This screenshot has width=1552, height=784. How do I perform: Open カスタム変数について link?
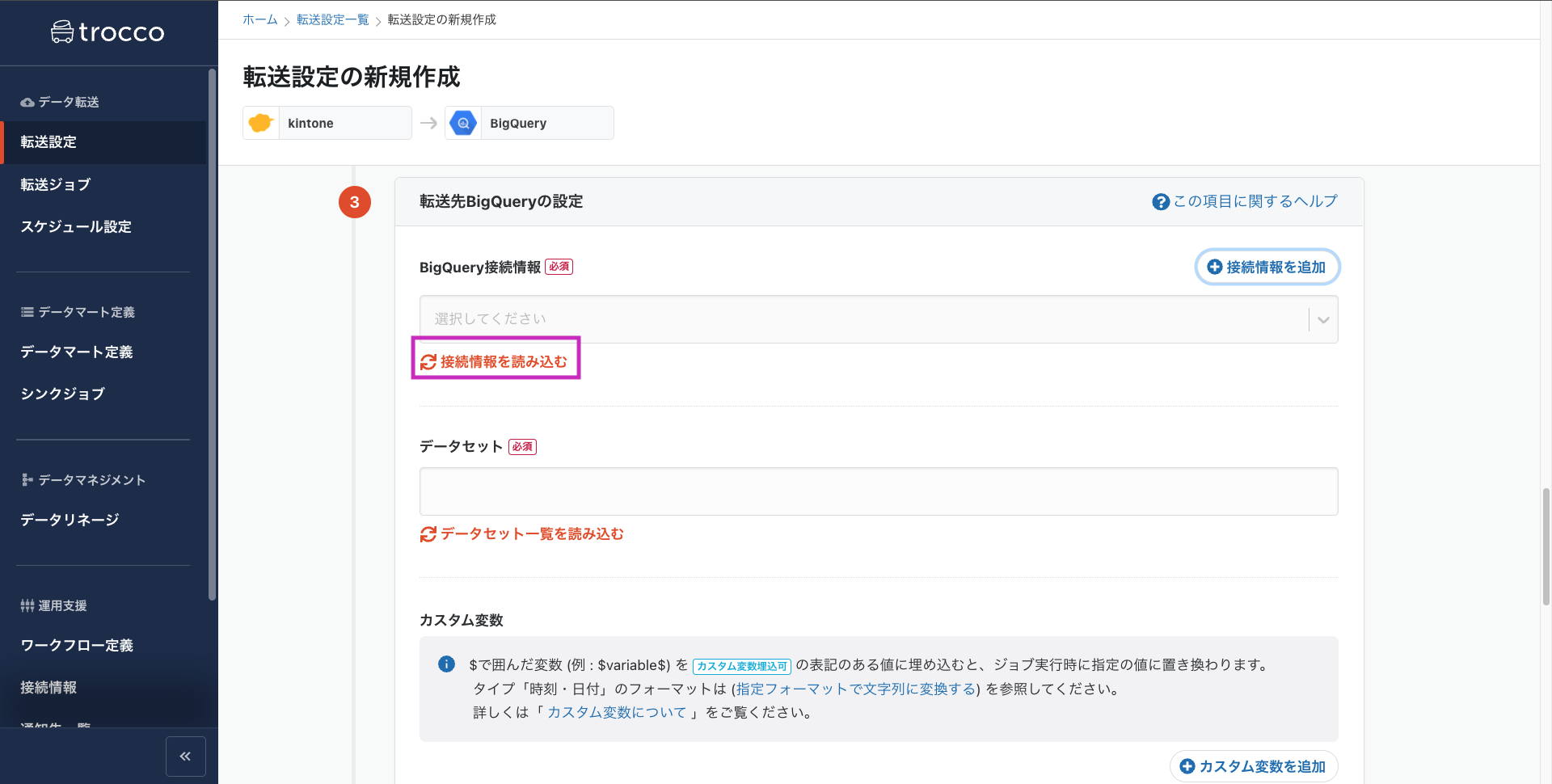tap(617, 712)
